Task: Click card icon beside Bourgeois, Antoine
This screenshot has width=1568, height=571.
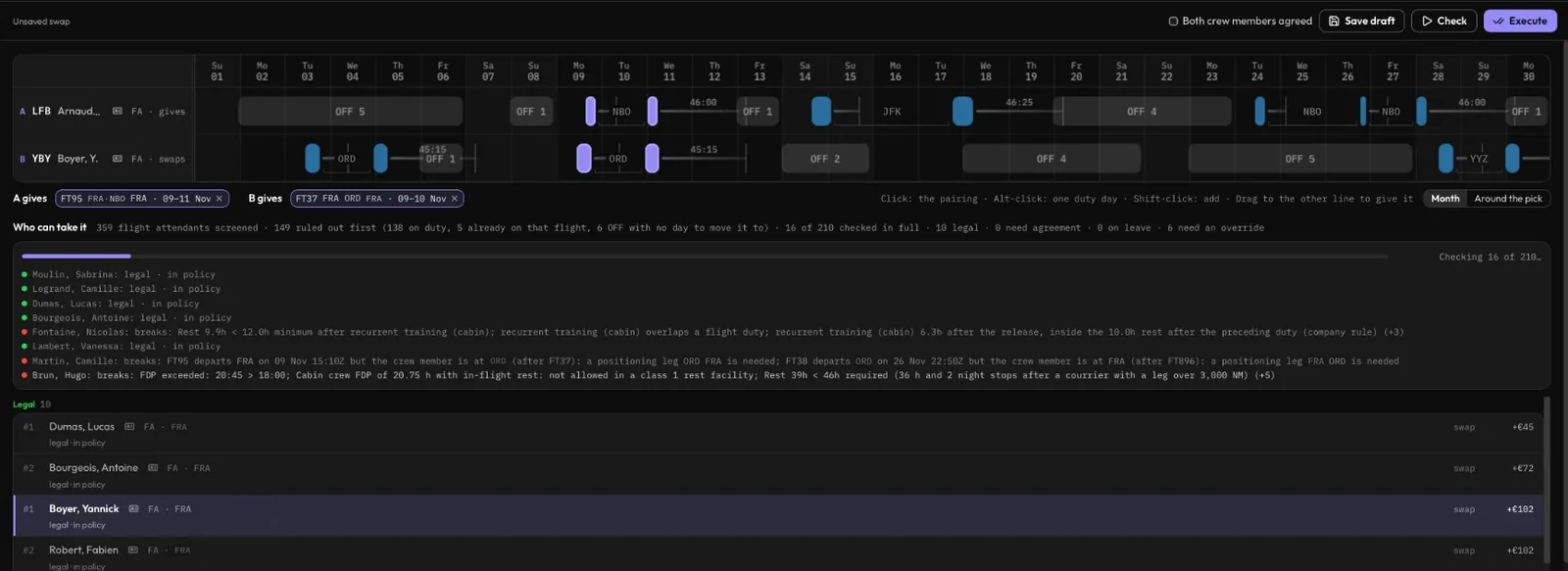Action: pos(153,468)
